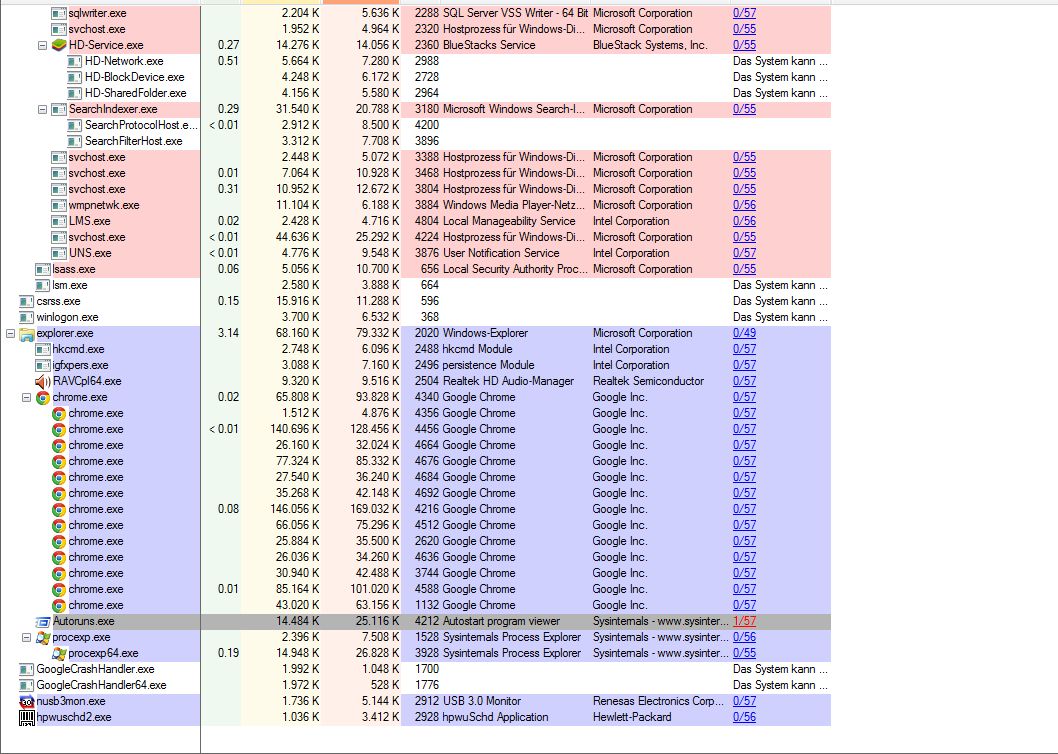Select the GoogleCrashHandler64.exe process
Screen dimensions: 1058x754
point(101,685)
